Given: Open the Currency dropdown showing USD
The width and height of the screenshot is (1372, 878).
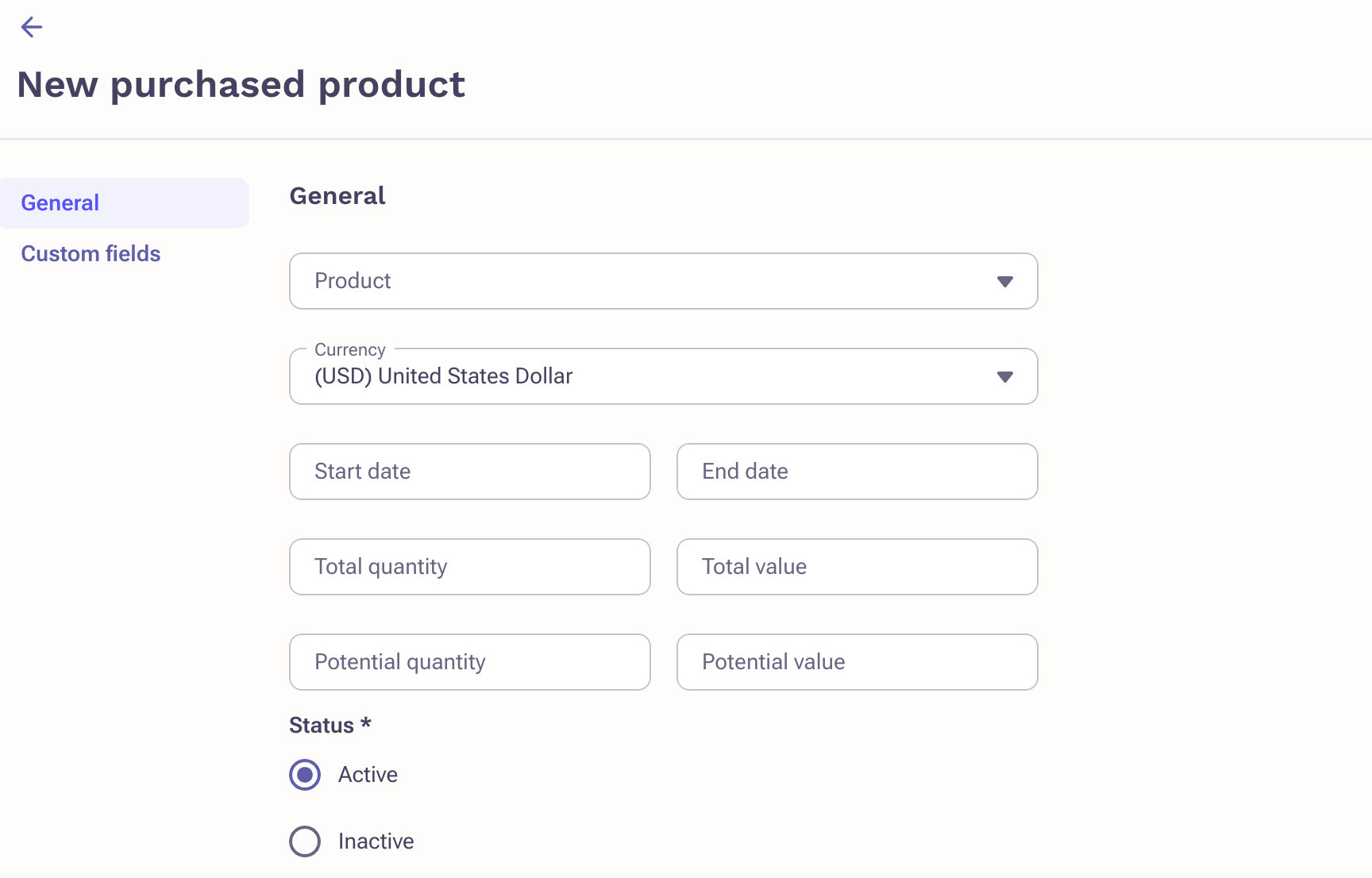Looking at the screenshot, I should (x=635, y=376).
